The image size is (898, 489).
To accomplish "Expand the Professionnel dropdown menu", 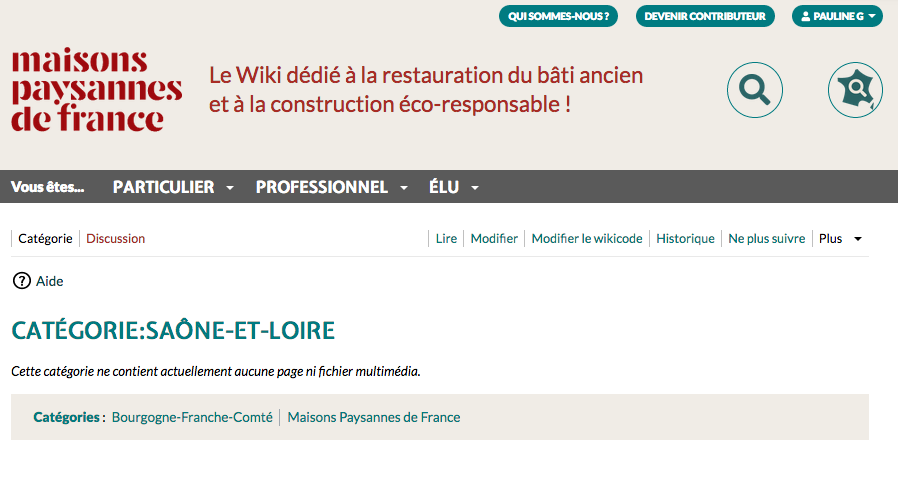I will (x=332, y=187).
